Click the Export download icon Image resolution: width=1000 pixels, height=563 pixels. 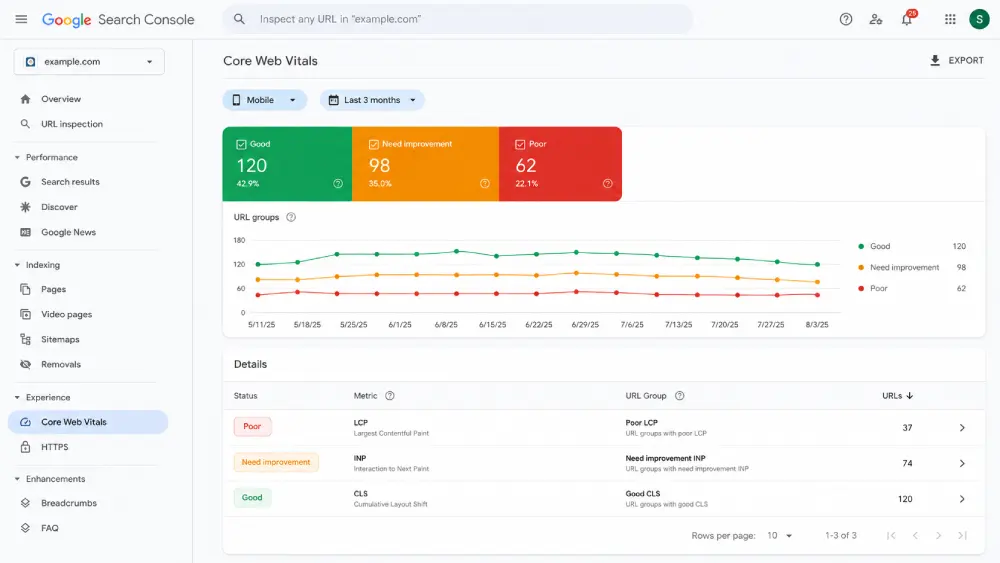[935, 61]
